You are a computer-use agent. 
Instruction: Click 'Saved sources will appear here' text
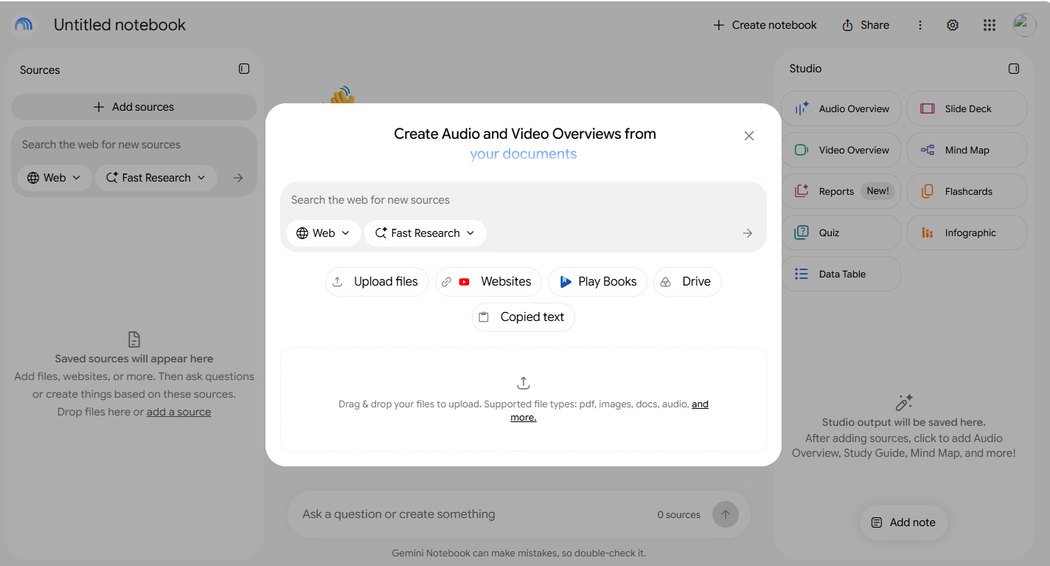tap(134, 359)
